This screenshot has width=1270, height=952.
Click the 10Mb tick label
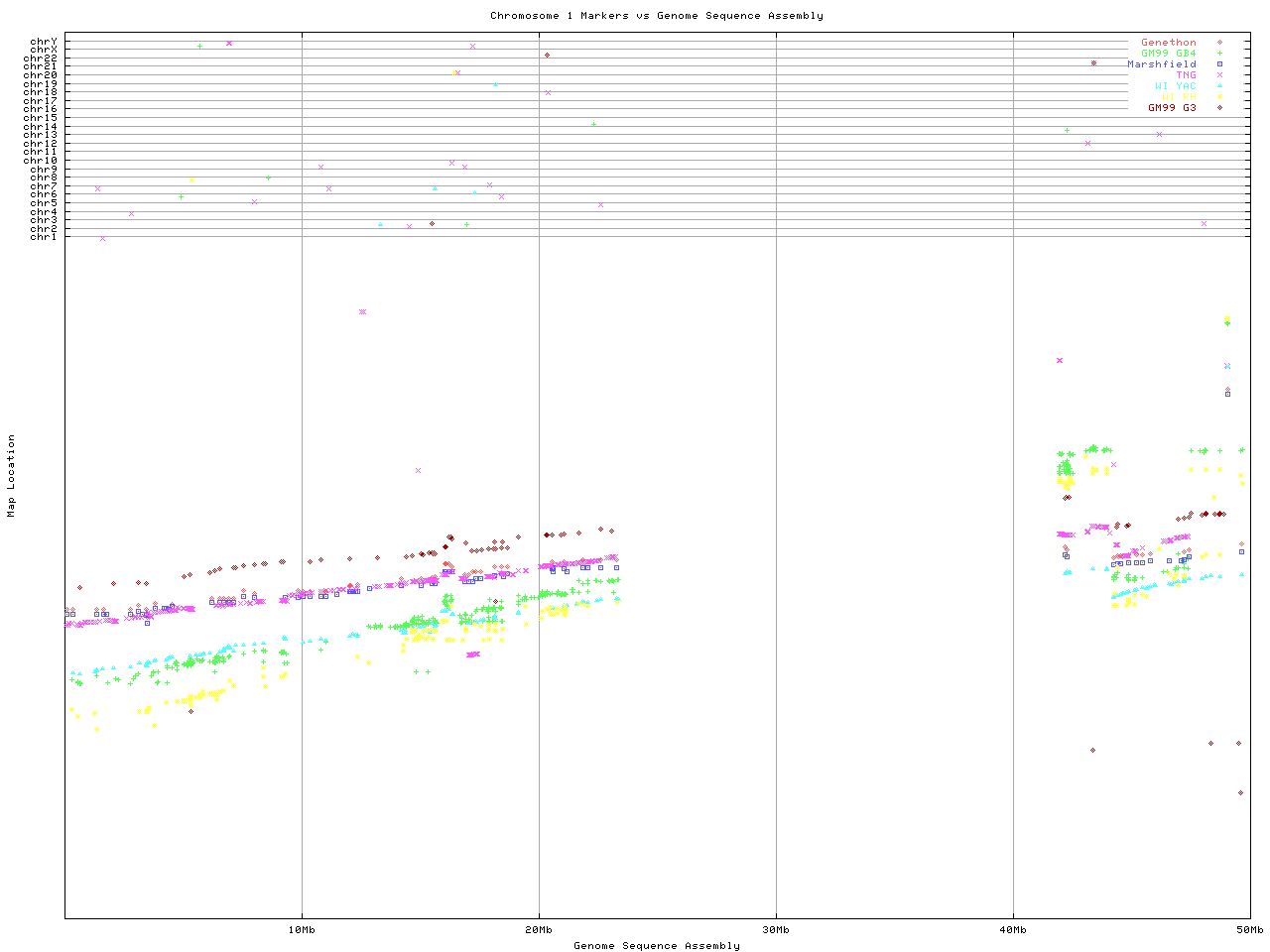[x=302, y=930]
